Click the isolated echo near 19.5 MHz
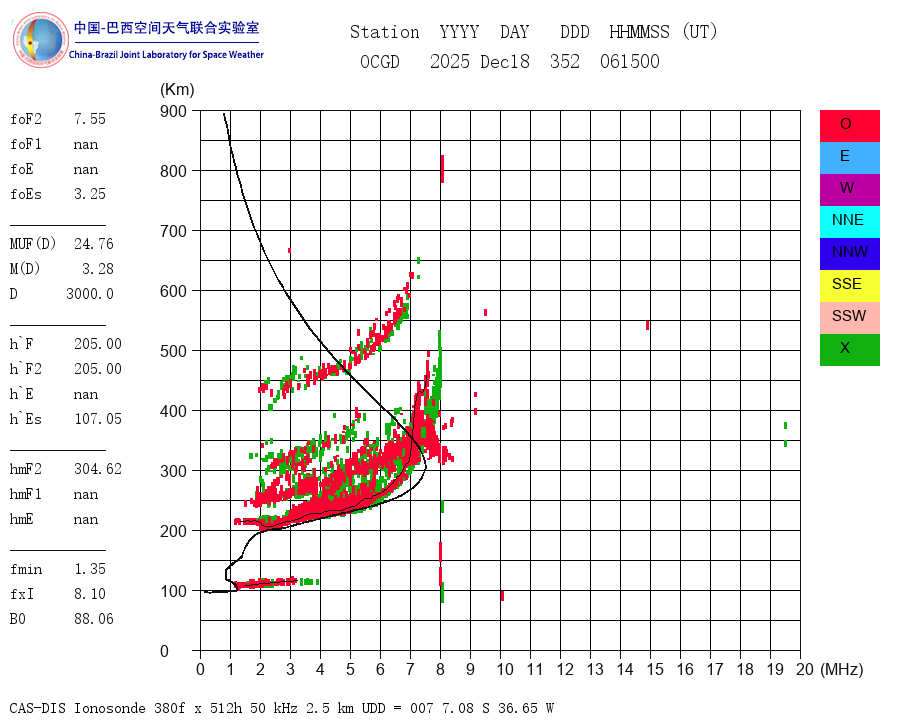900x720 pixels. [x=785, y=435]
